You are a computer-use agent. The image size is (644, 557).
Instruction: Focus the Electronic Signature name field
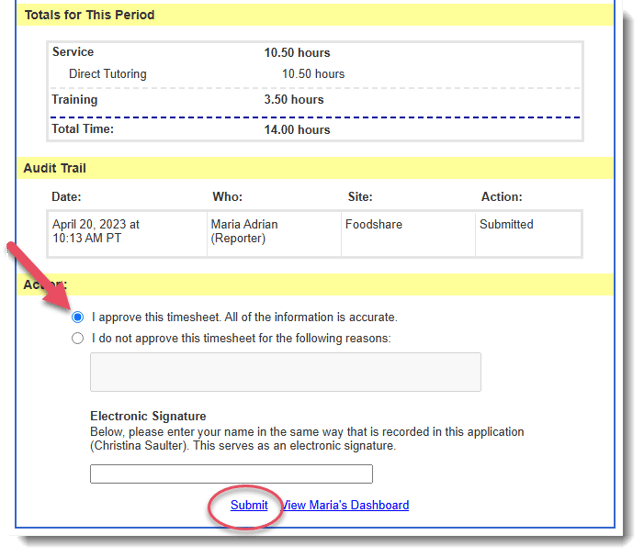[x=231, y=474]
